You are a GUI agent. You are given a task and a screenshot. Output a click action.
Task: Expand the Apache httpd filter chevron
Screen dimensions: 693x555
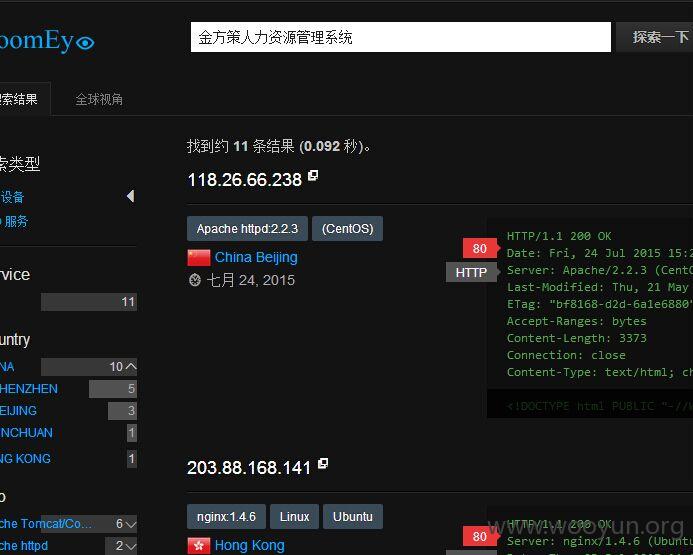[x=131, y=546]
